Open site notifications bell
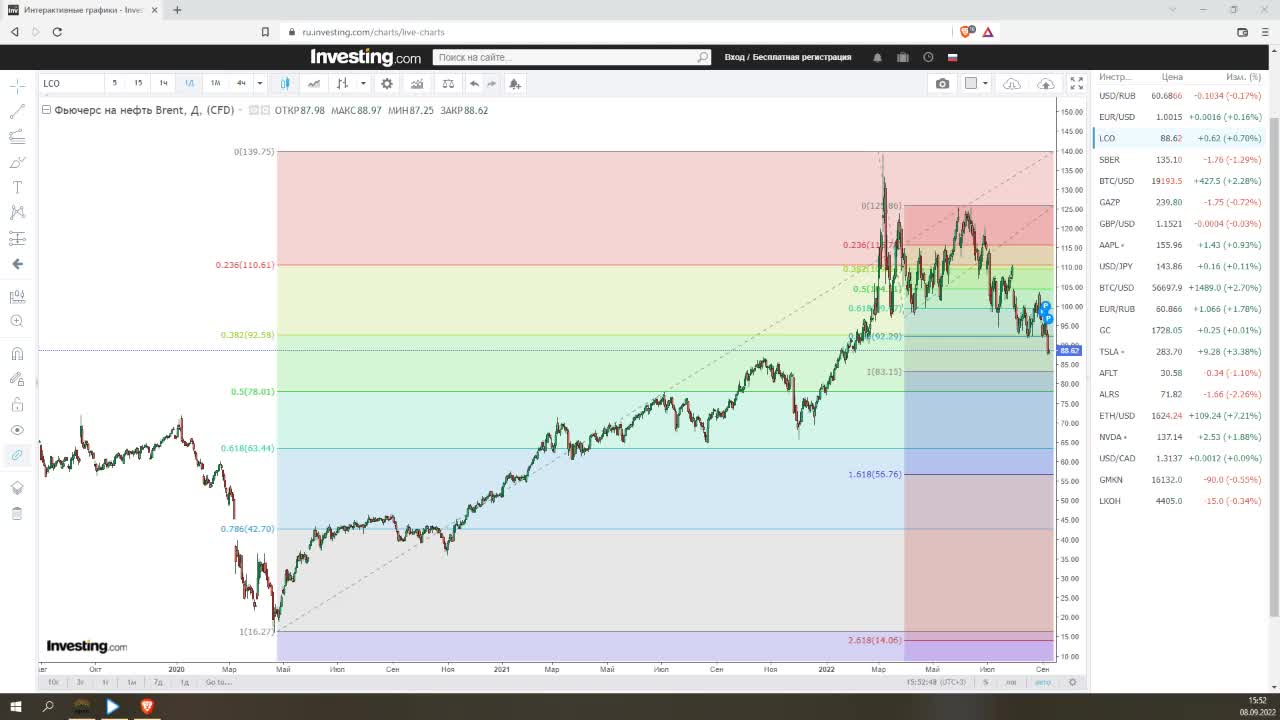The image size is (1280, 720). coord(878,57)
